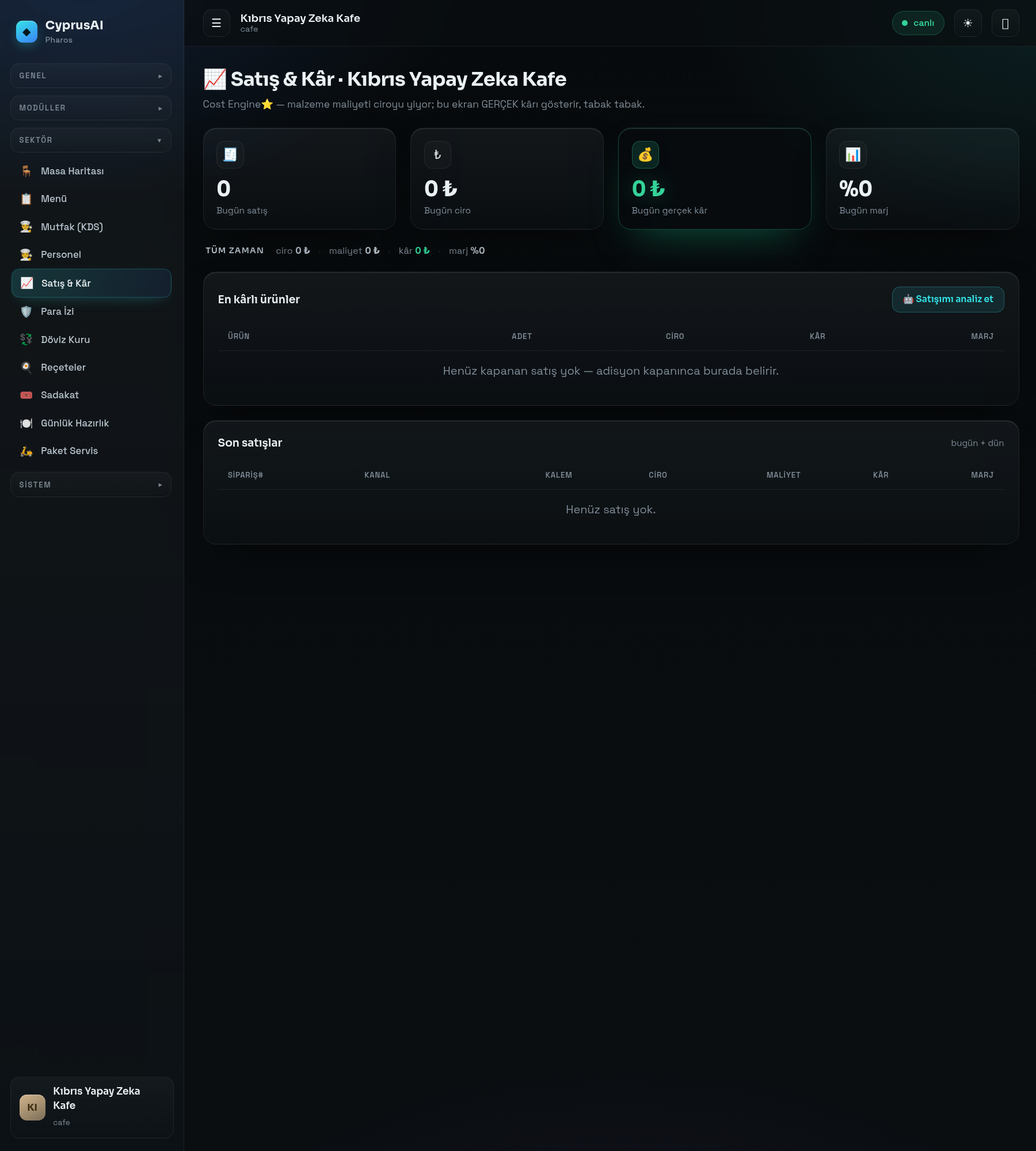The height and width of the screenshot is (1151, 1036).
Task: Click the ÜRÜN column header
Action: [x=239, y=336]
